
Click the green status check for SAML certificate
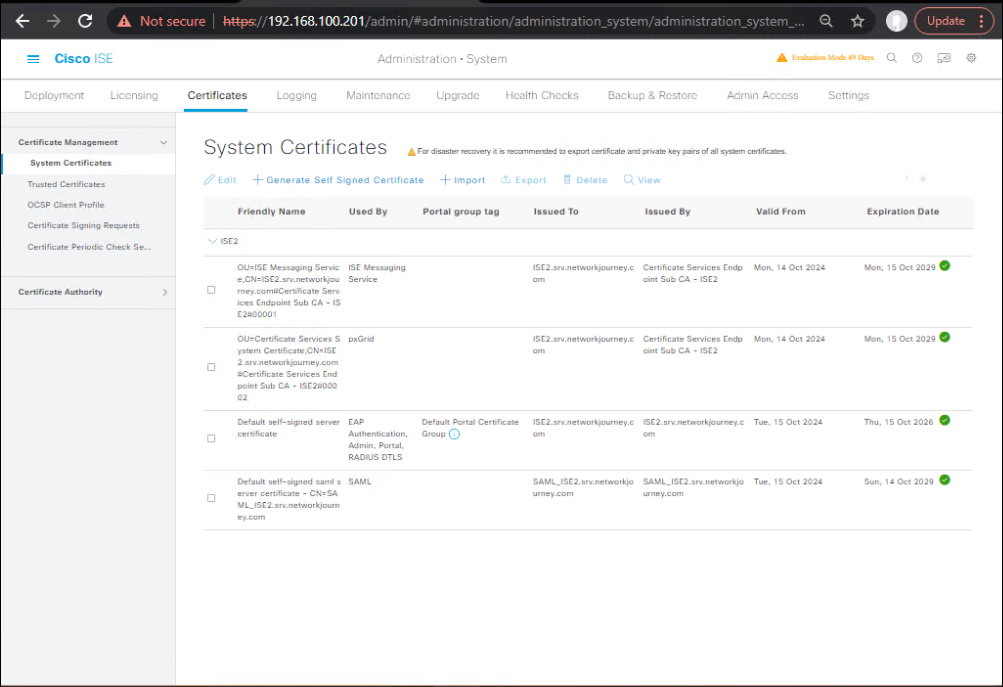click(945, 480)
